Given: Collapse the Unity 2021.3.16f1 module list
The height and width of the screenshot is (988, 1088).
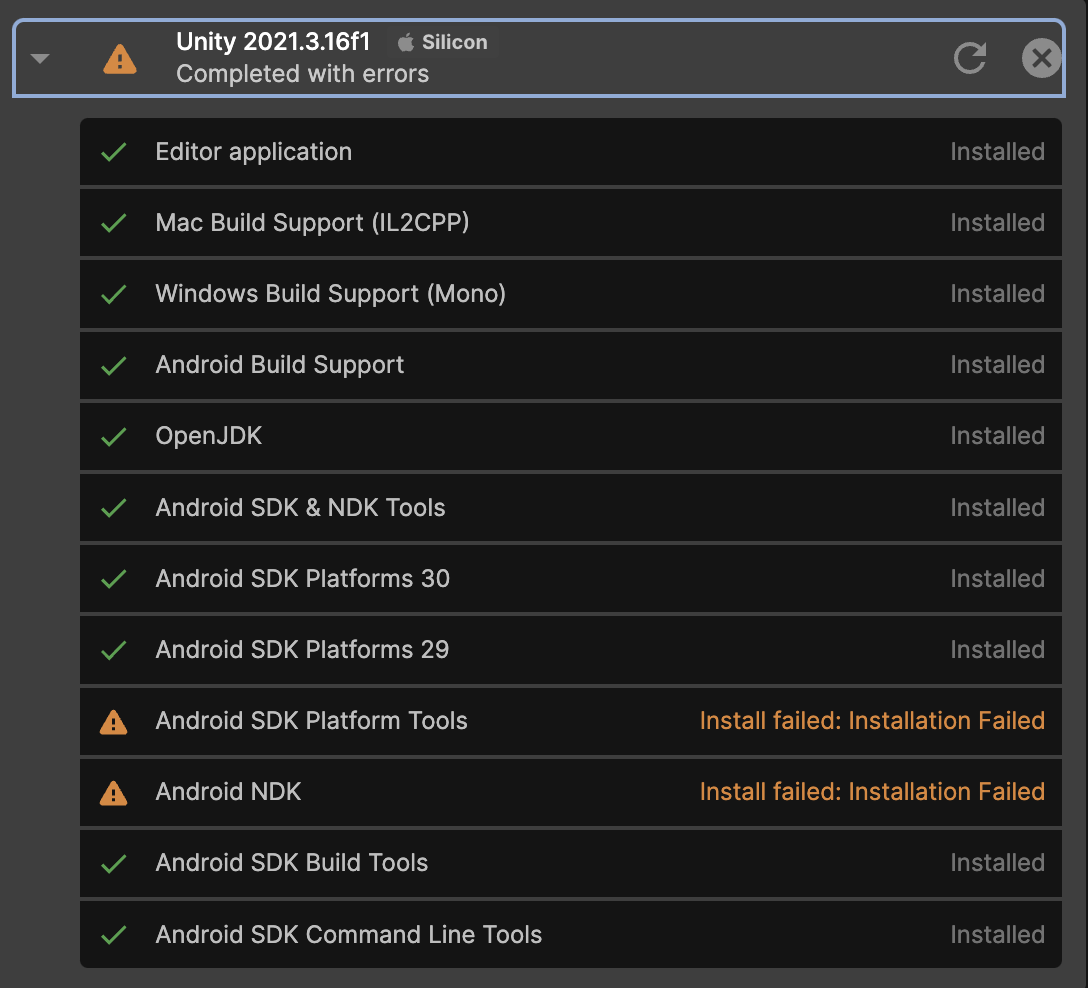Looking at the screenshot, I should point(40,58).
